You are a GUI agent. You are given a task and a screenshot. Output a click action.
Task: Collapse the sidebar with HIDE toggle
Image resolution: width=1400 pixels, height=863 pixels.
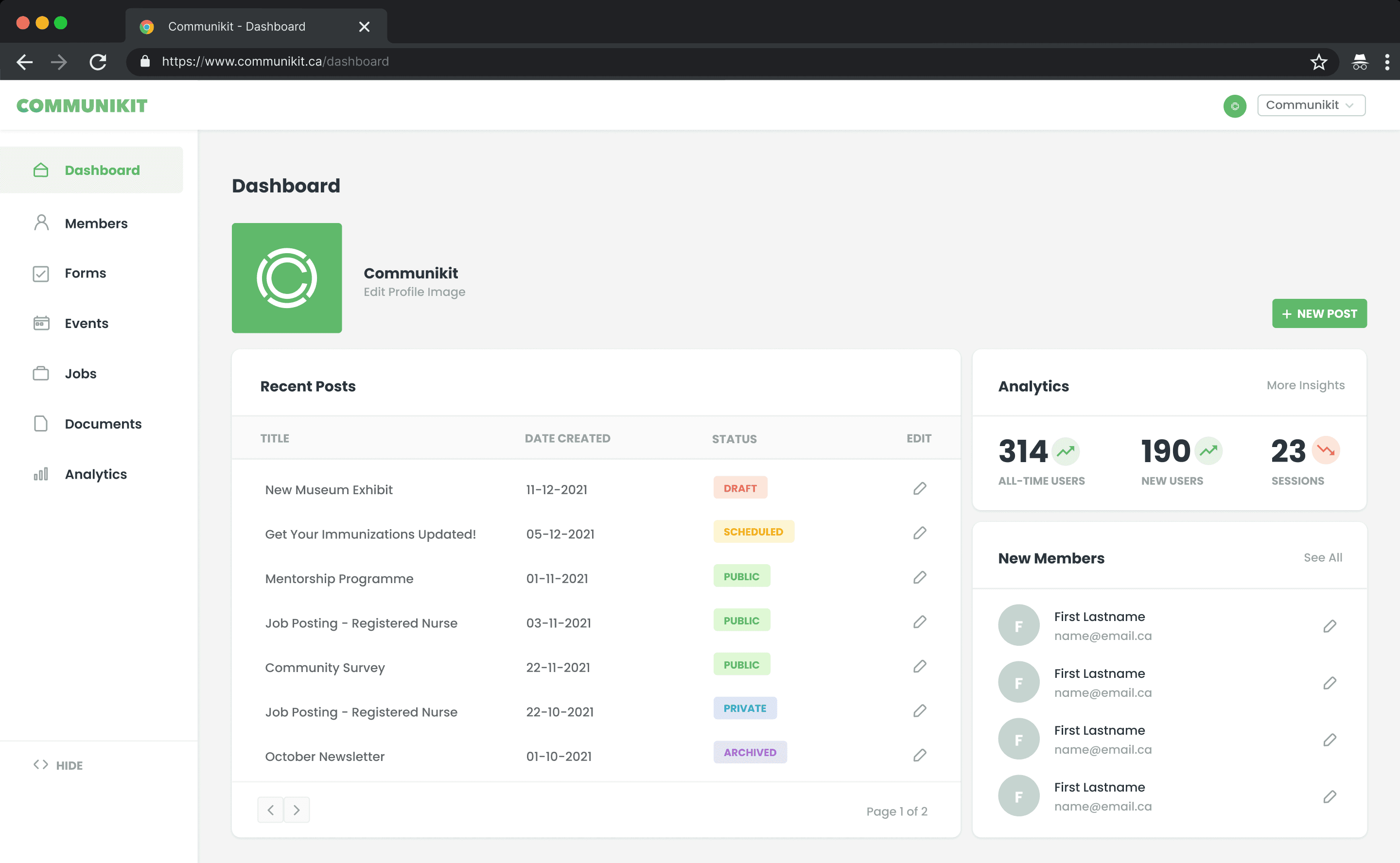58,765
